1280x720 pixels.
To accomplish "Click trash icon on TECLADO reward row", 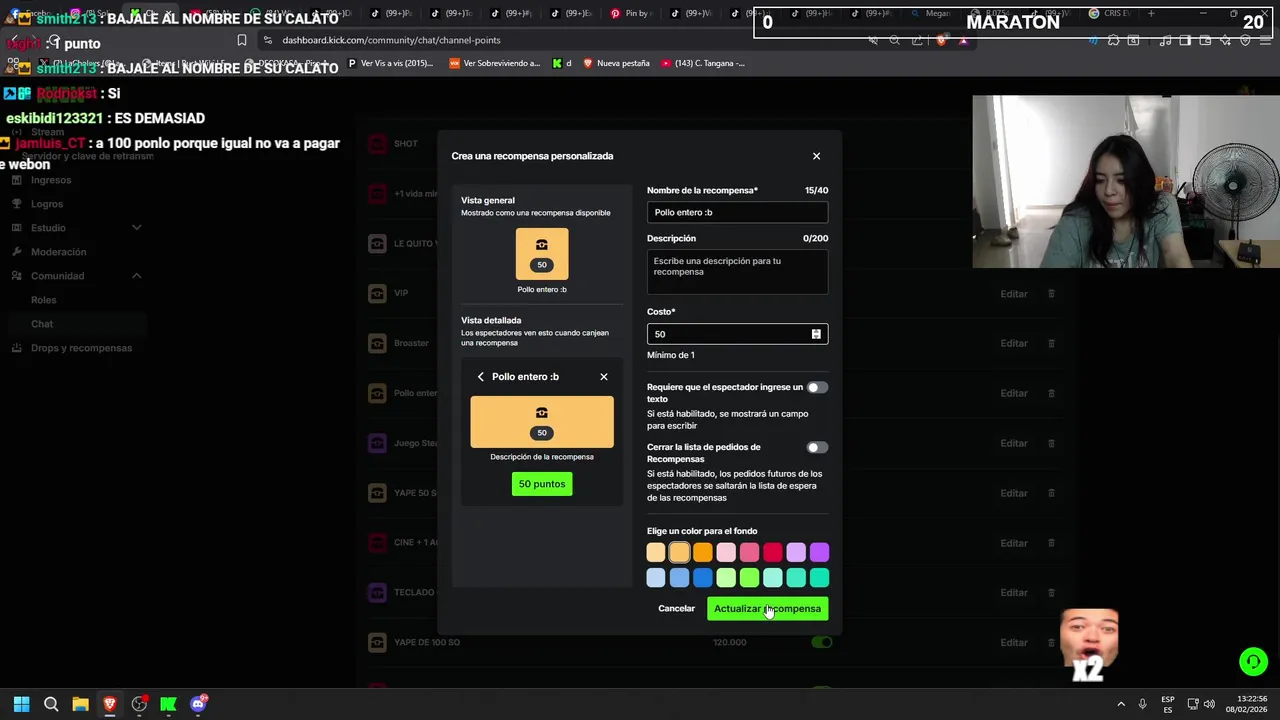I will [1051, 592].
